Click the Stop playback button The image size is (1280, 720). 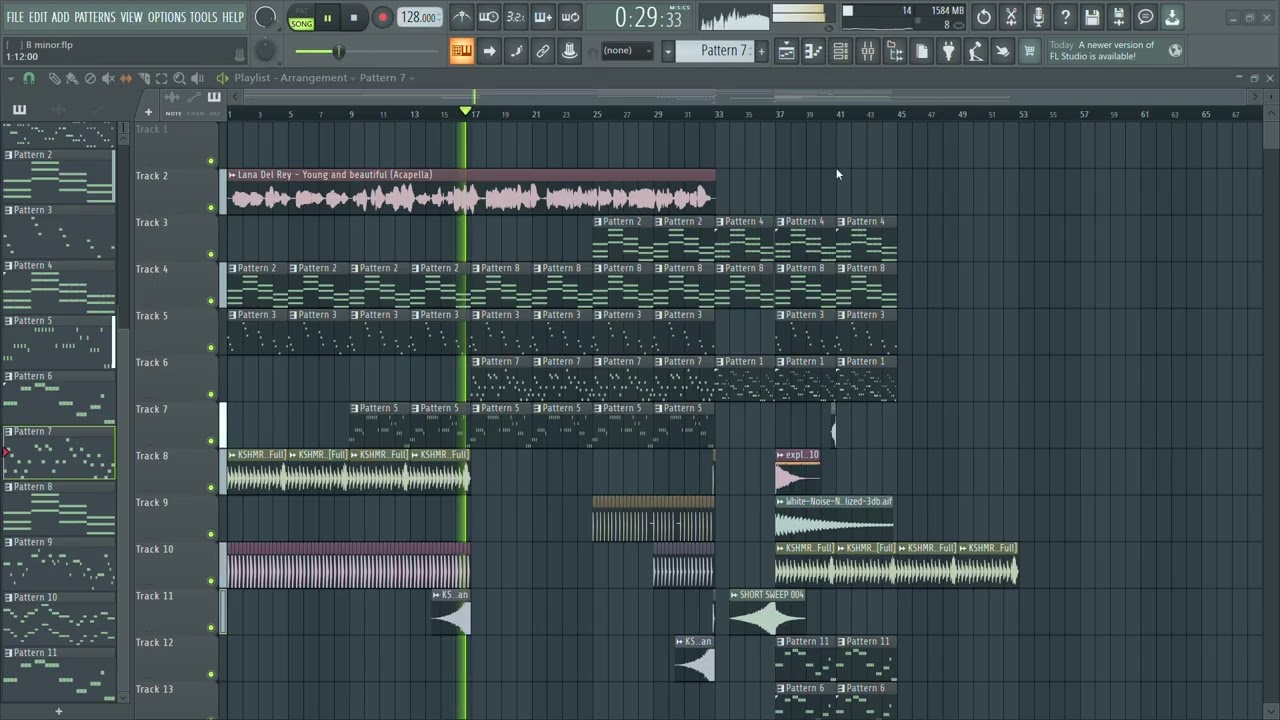353,18
